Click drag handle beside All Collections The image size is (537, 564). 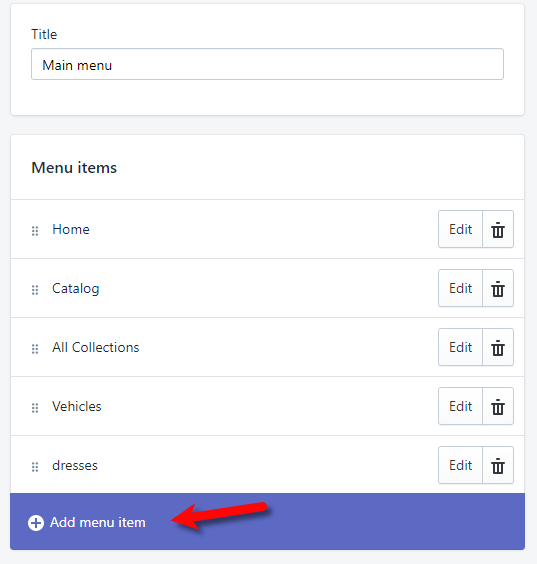(35, 349)
